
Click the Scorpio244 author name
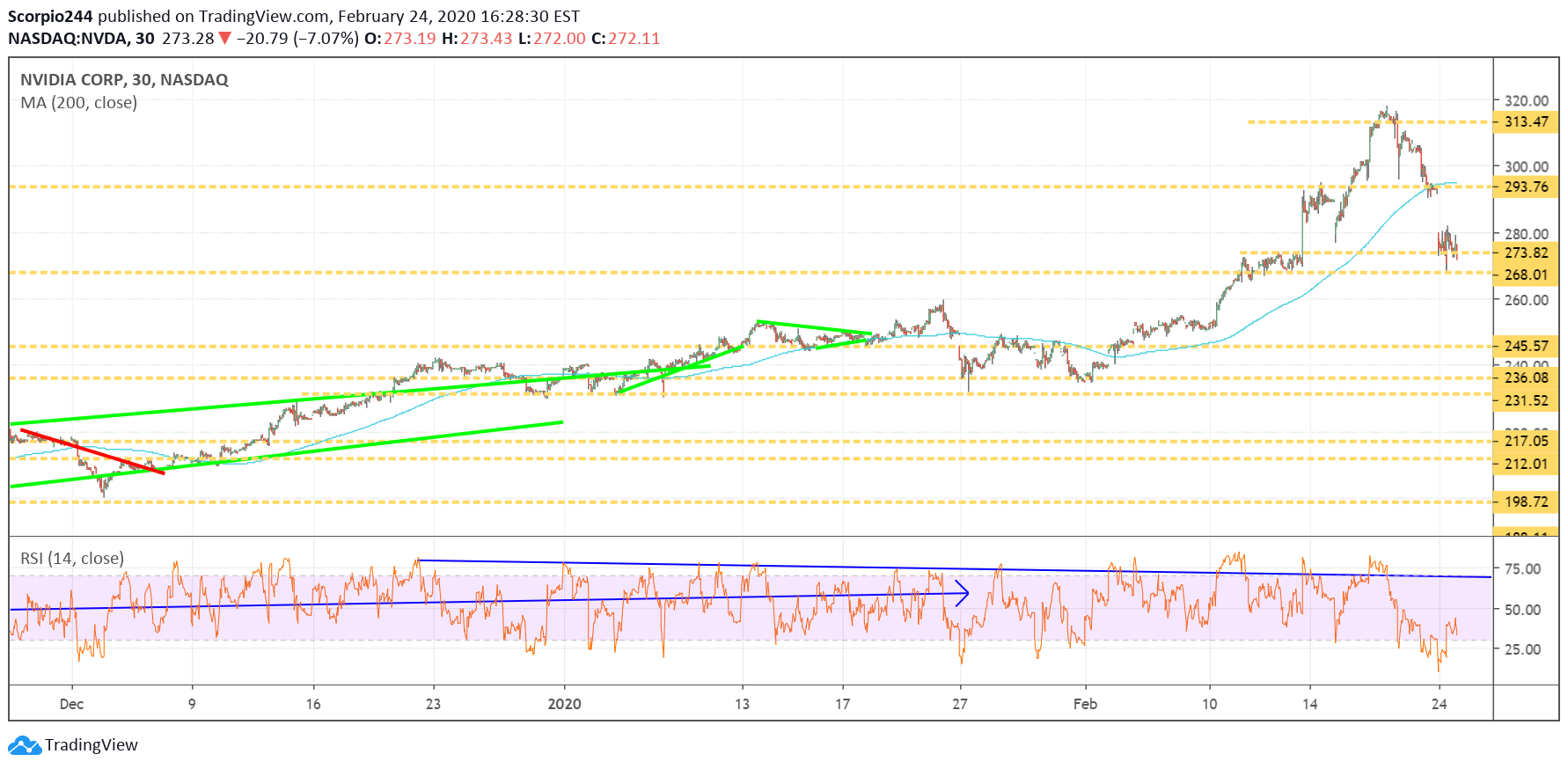[50, 16]
